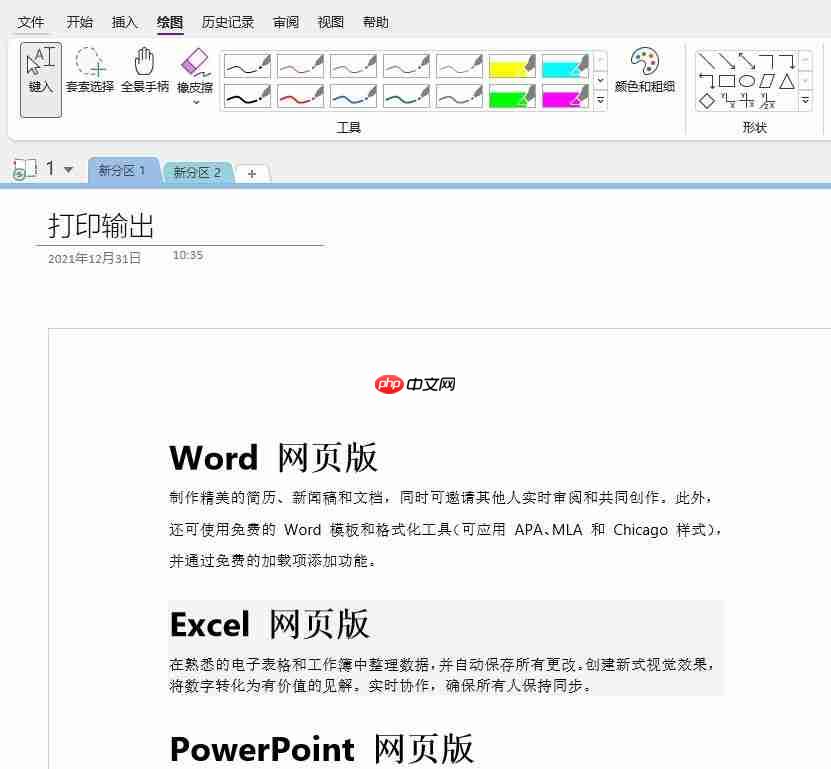Viewport: 831px width, 769px height.
Task: Click the notebook icon beside notebook name
Action: tap(24, 170)
